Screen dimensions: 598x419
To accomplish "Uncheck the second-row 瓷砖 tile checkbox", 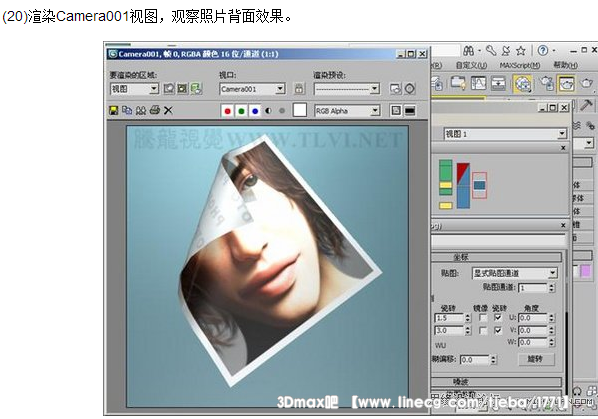I will tap(498, 330).
